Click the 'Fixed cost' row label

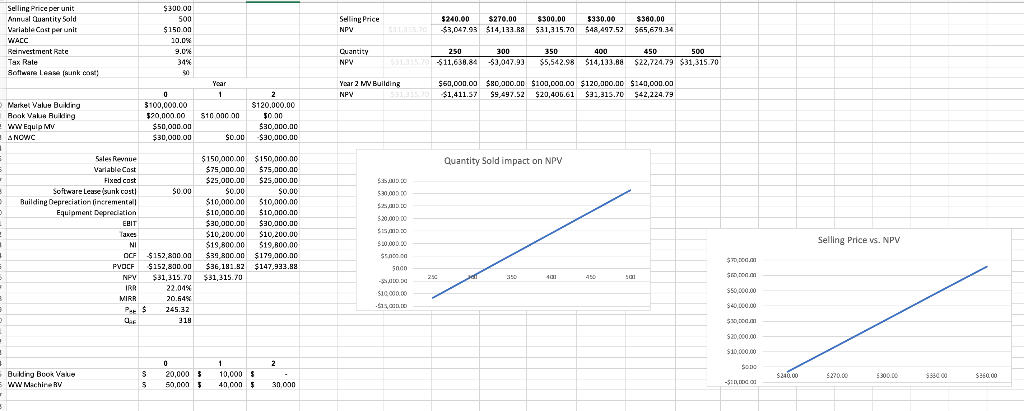tap(120, 180)
